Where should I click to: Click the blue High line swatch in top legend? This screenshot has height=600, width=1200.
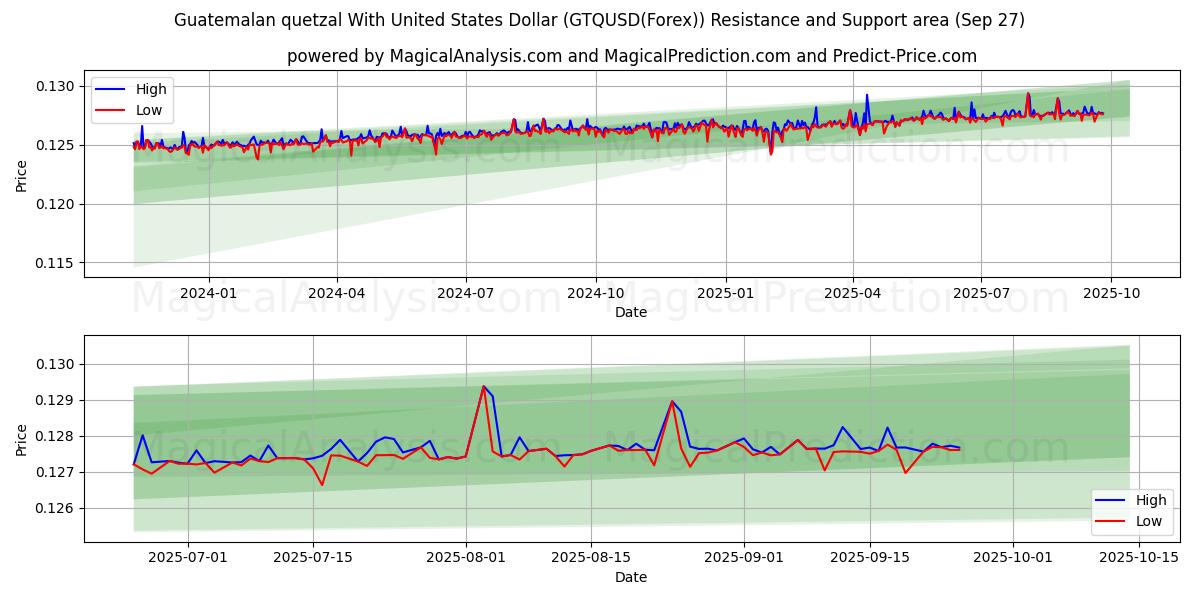click(112, 90)
